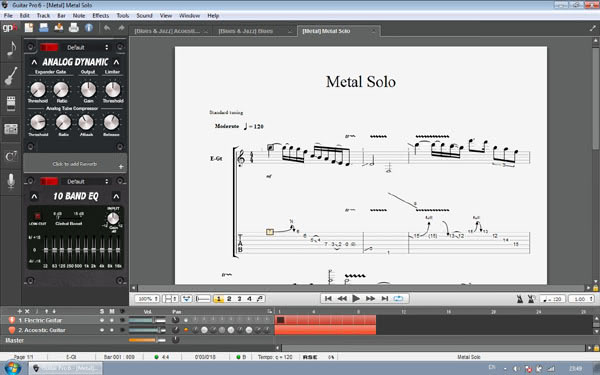Click to add Reverb button

(75, 164)
